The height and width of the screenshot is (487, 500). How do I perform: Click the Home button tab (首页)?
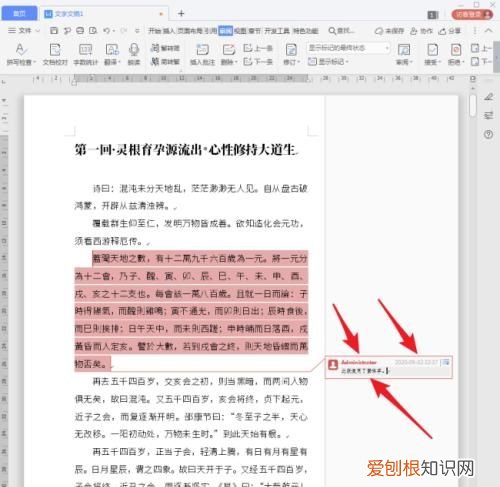click(19, 13)
